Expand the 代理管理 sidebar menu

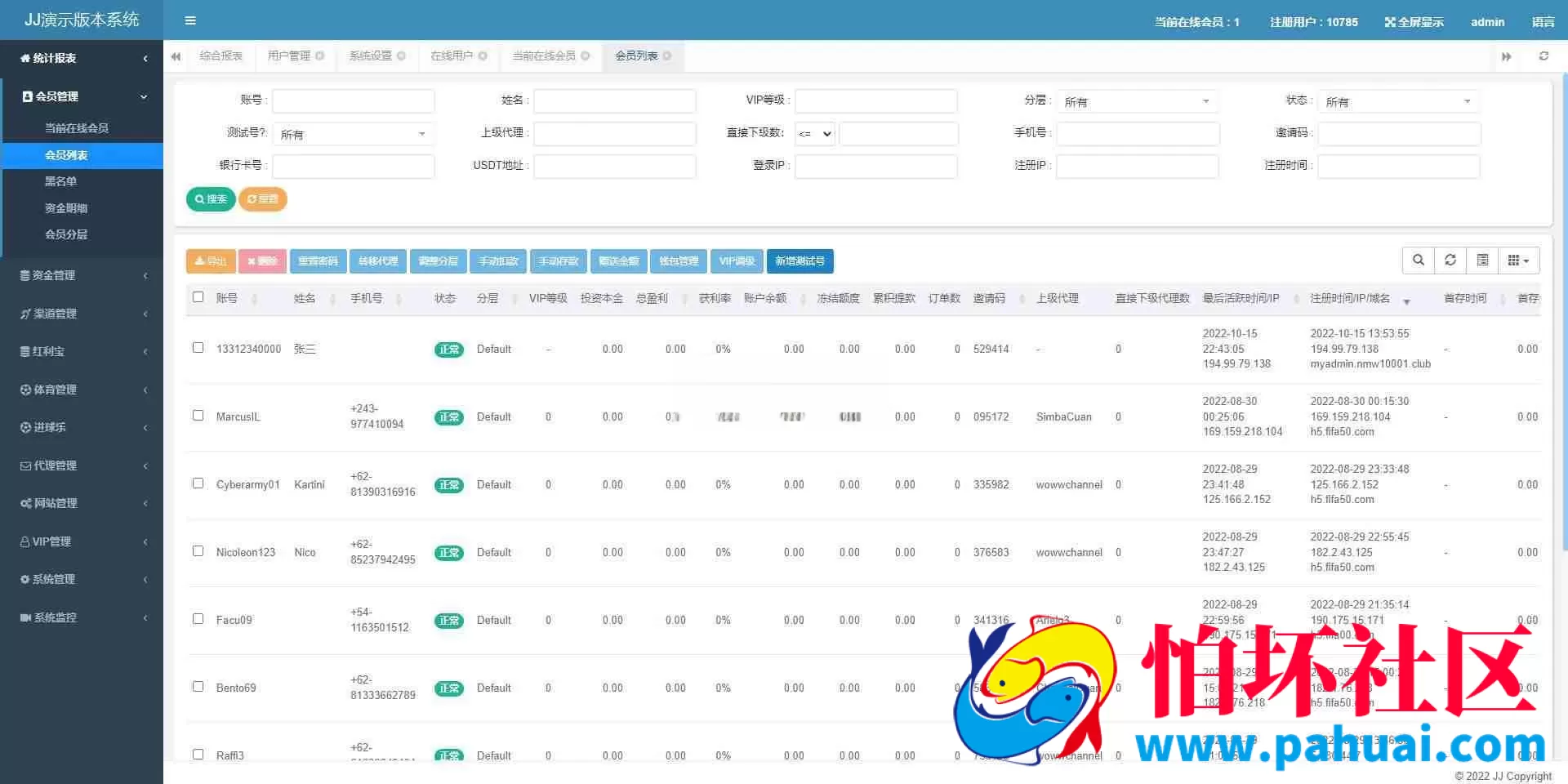coord(82,465)
